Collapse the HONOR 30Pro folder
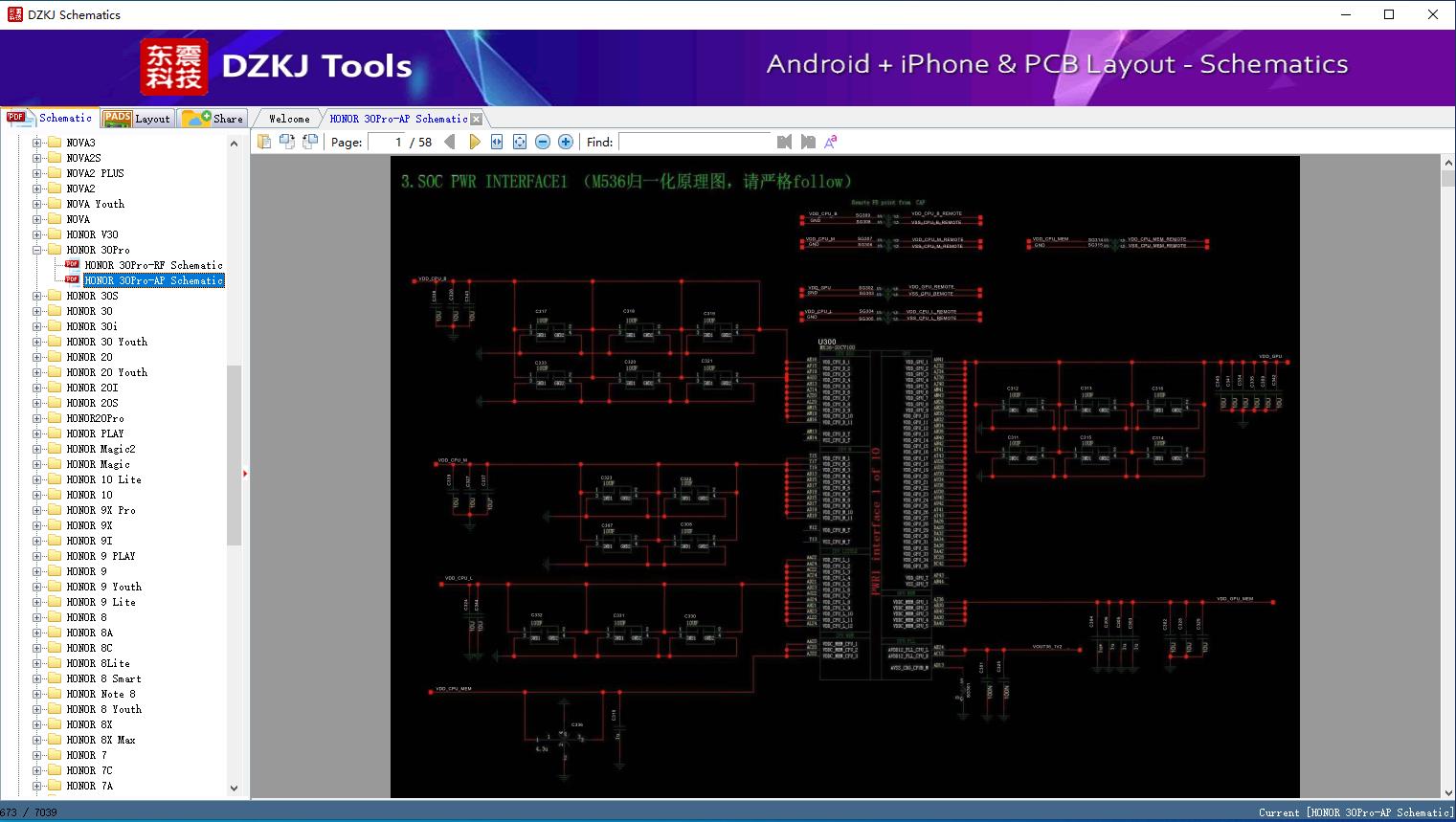Viewport: 1456px width, 822px height. click(x=37, y=250)
